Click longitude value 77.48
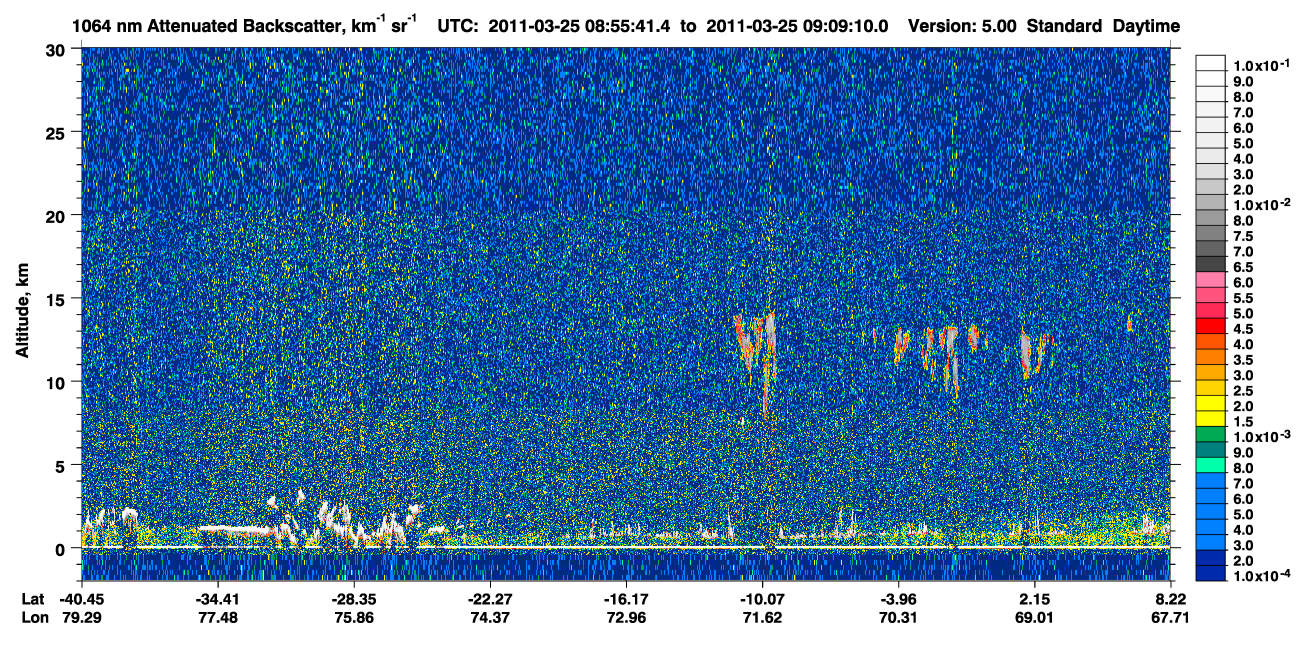 (217, 617)
